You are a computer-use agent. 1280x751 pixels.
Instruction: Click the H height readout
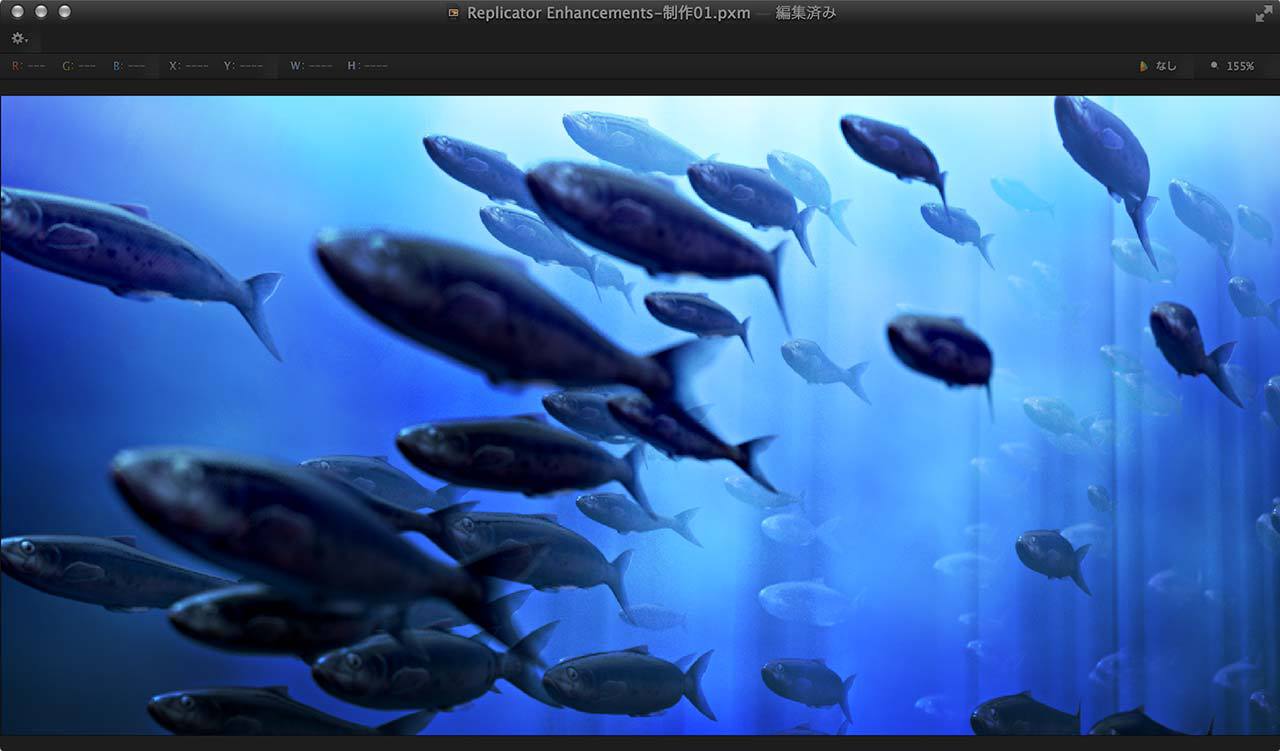click(x=367, y=66)
